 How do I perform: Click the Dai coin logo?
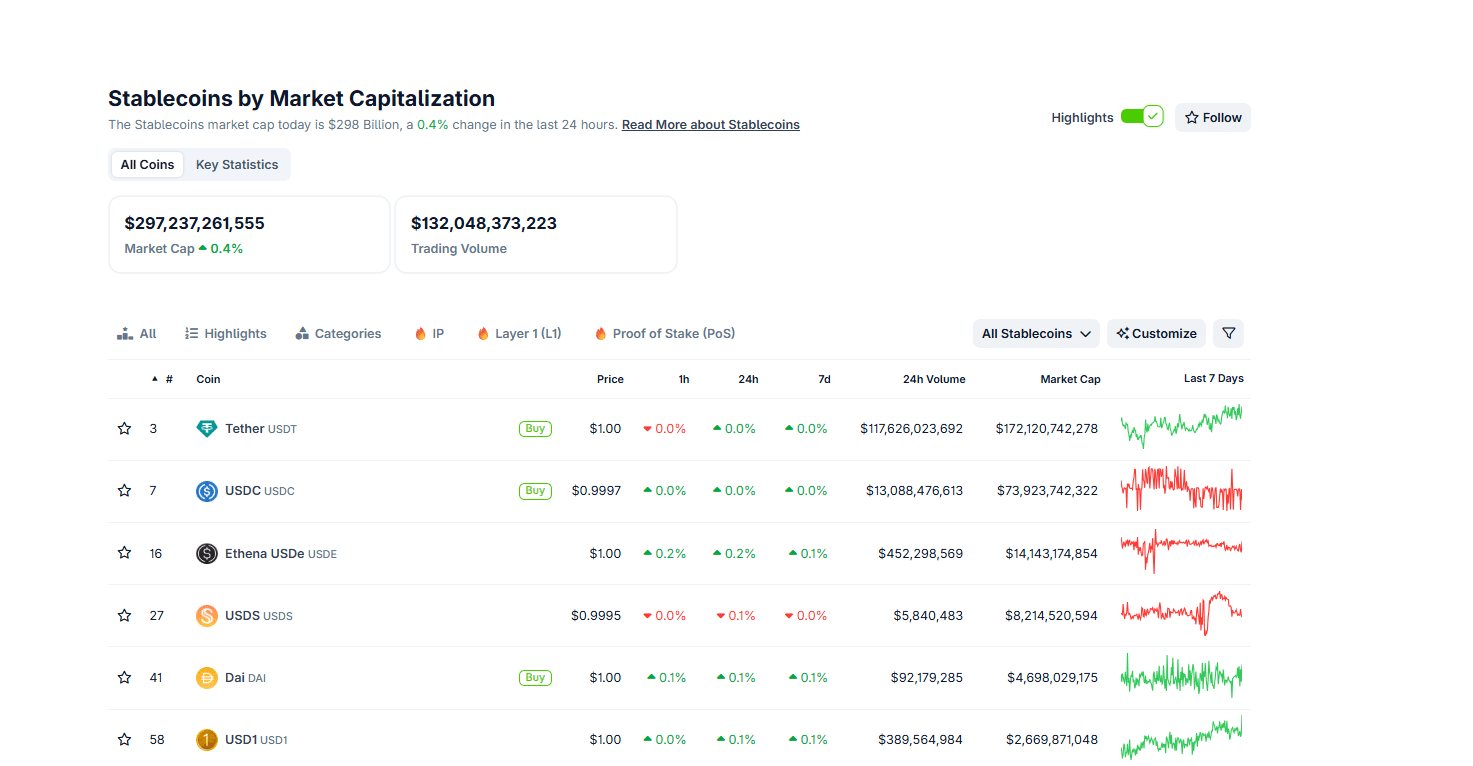coord(207,678)
